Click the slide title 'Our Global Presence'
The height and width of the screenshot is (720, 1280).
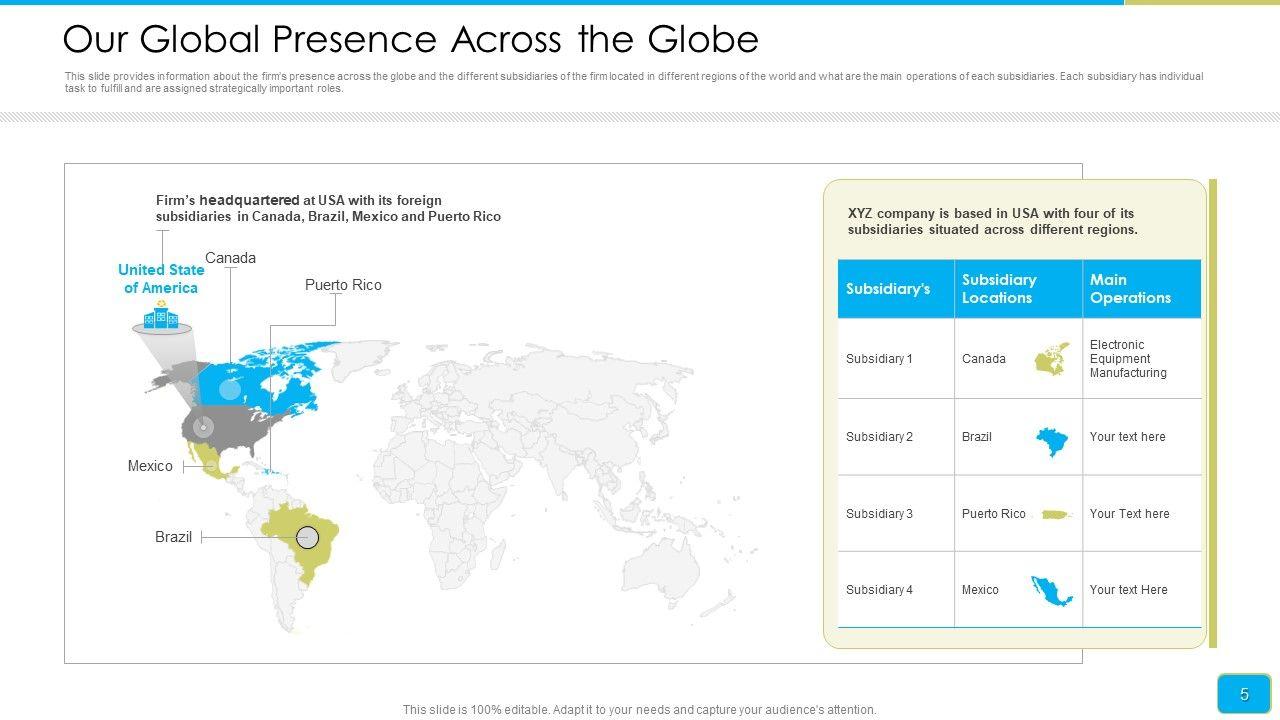point(410,39)
